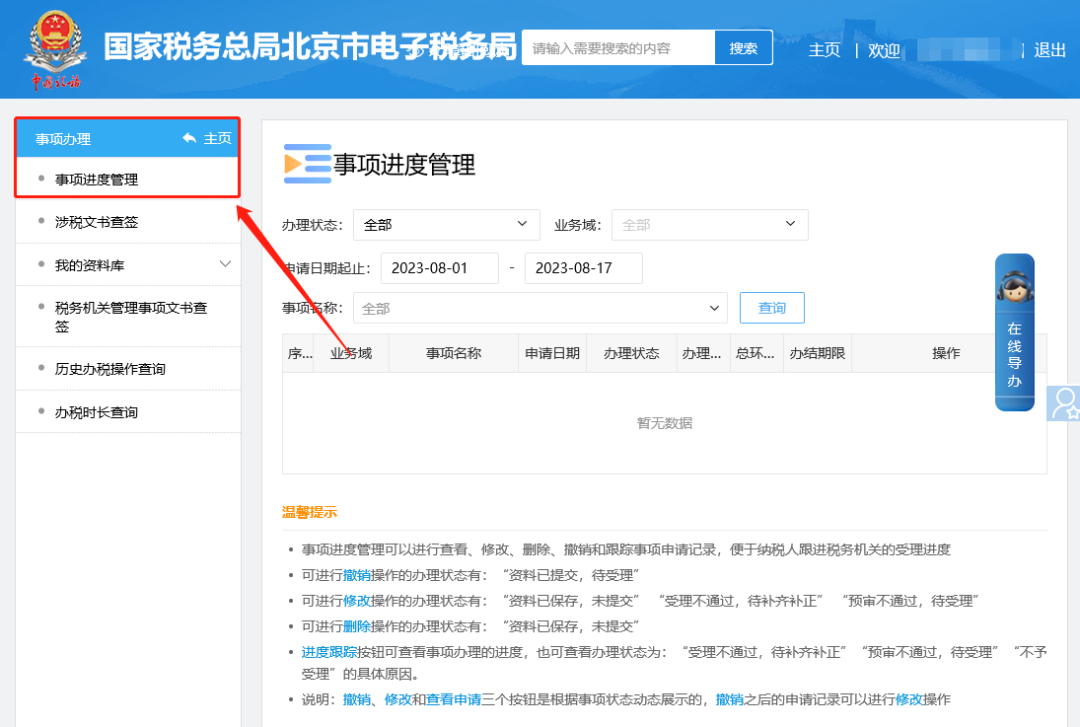
Task: Click the 搜索 button in header
Action: 743,48
